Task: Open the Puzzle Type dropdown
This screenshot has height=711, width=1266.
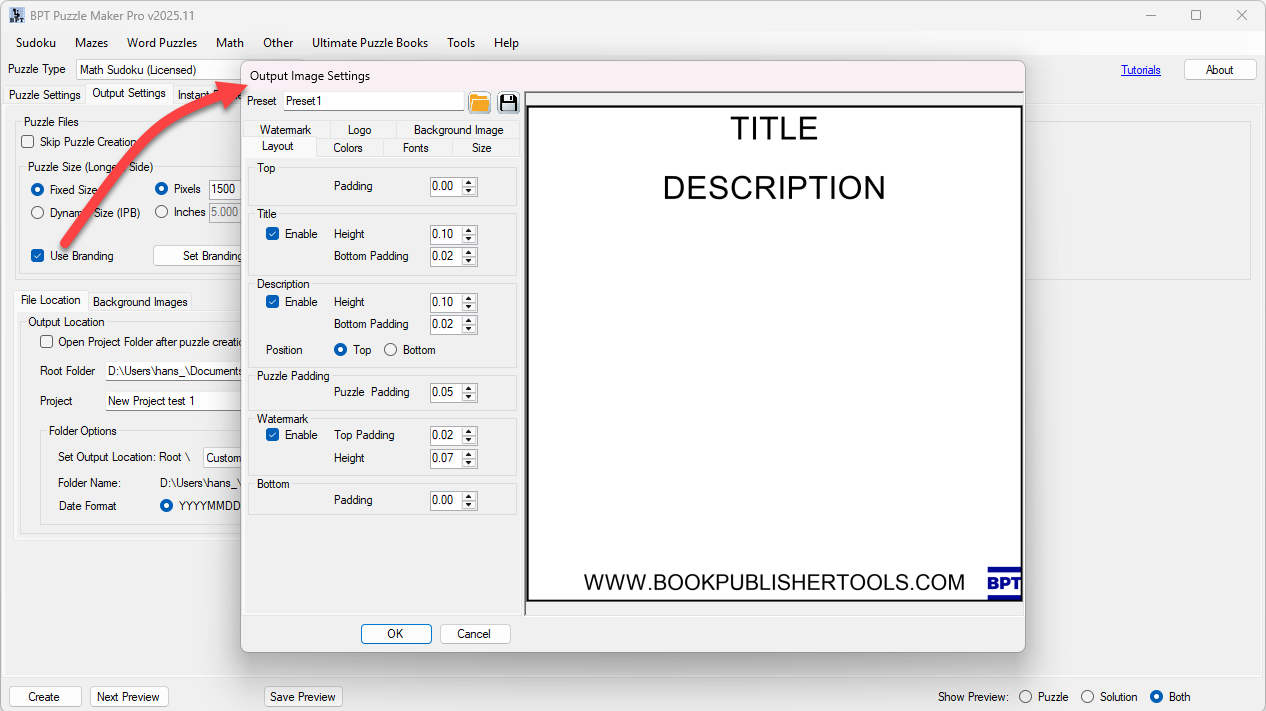Action: pyautogui.click(x=158, y=70)
